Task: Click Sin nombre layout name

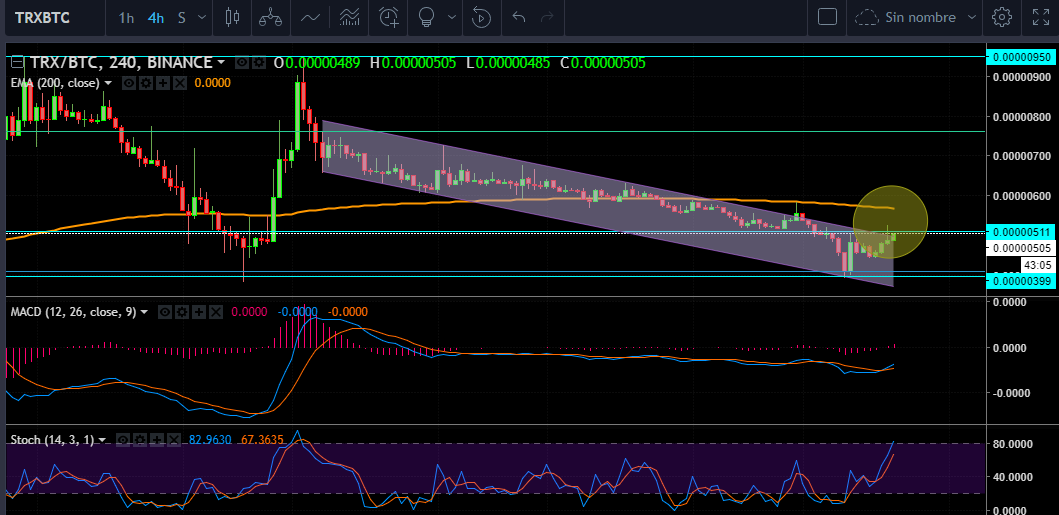Action: (921, 18)
